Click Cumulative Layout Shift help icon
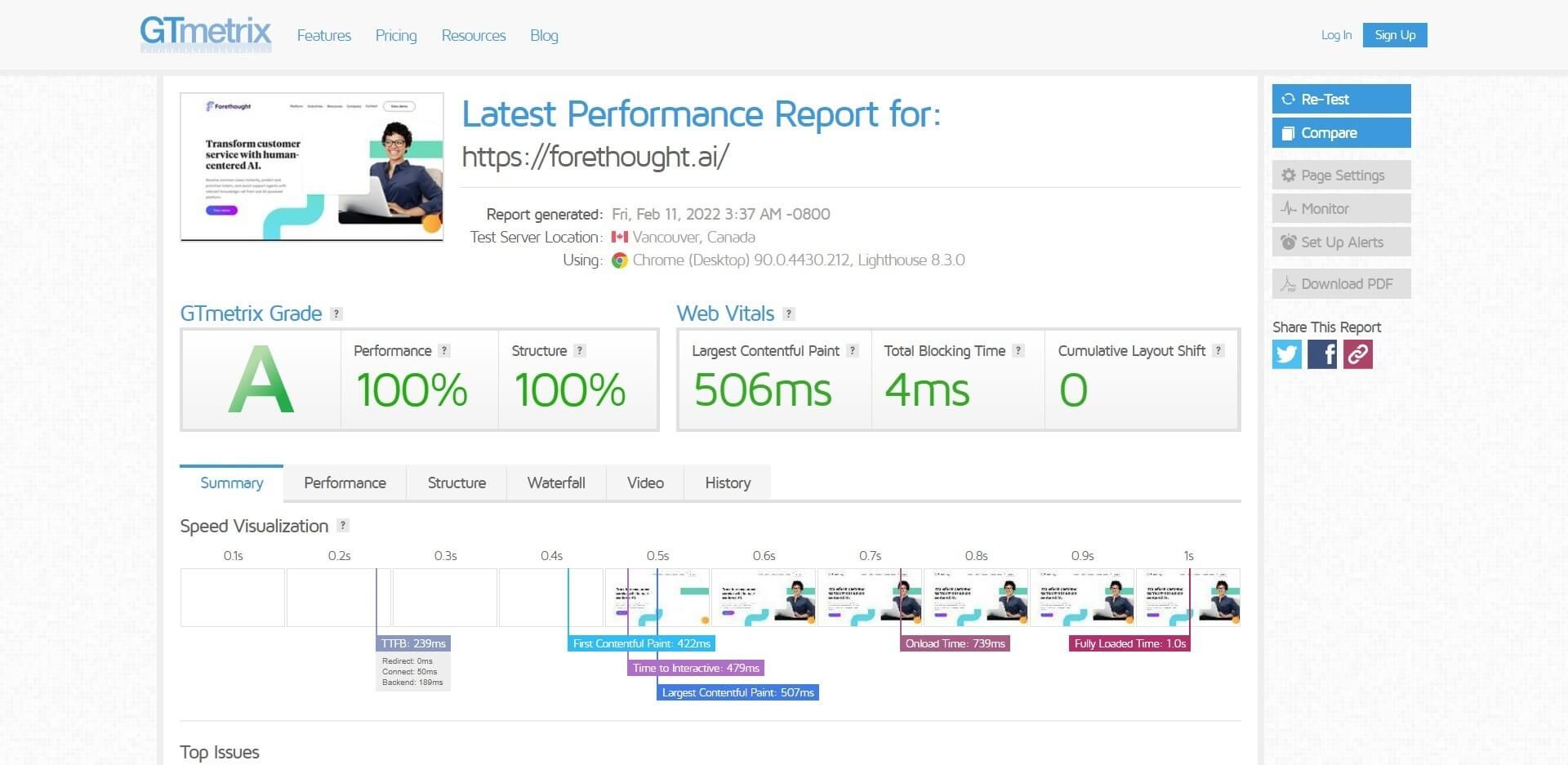 (1218, 350)
